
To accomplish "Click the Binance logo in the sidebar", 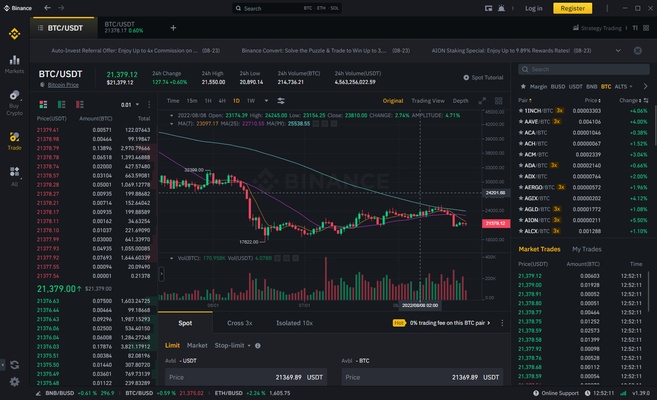I will tap(14, 34).
